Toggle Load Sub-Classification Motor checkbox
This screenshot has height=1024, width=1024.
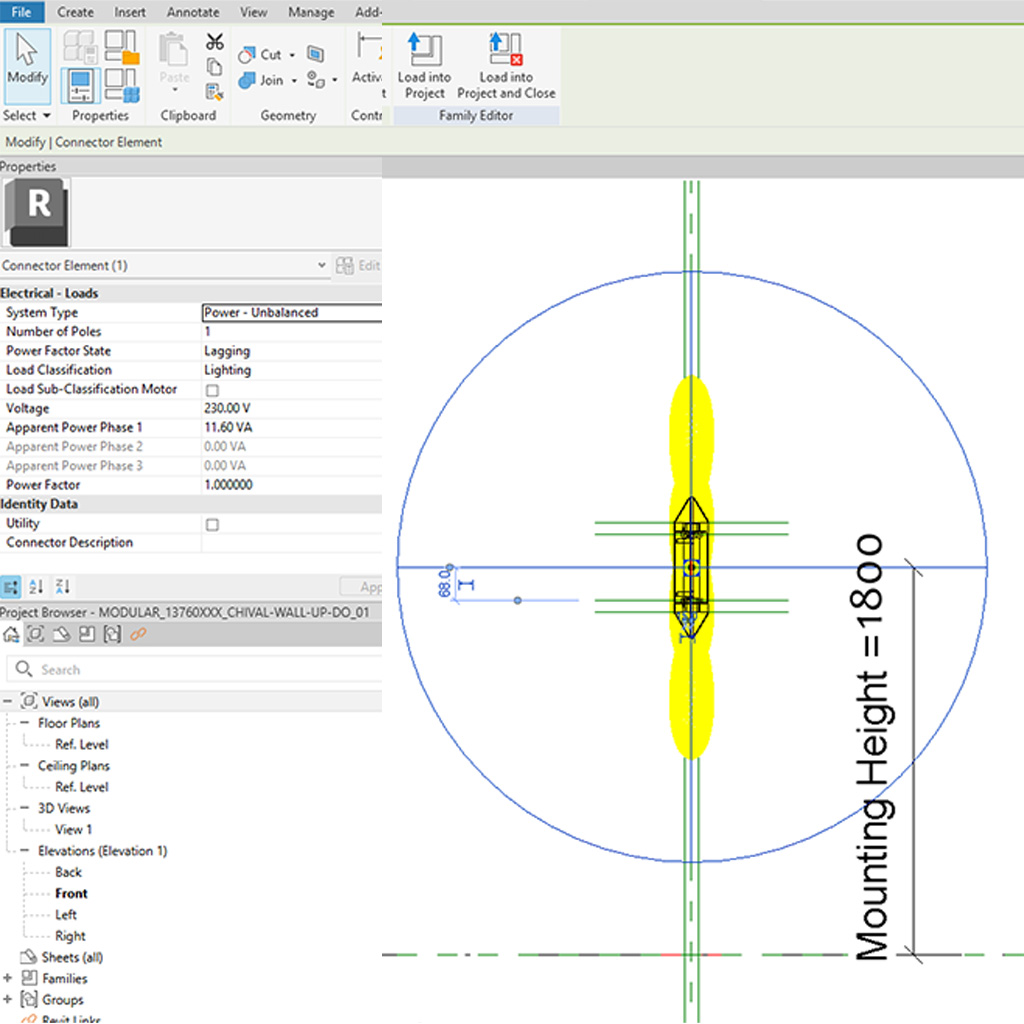click(212, 390)
